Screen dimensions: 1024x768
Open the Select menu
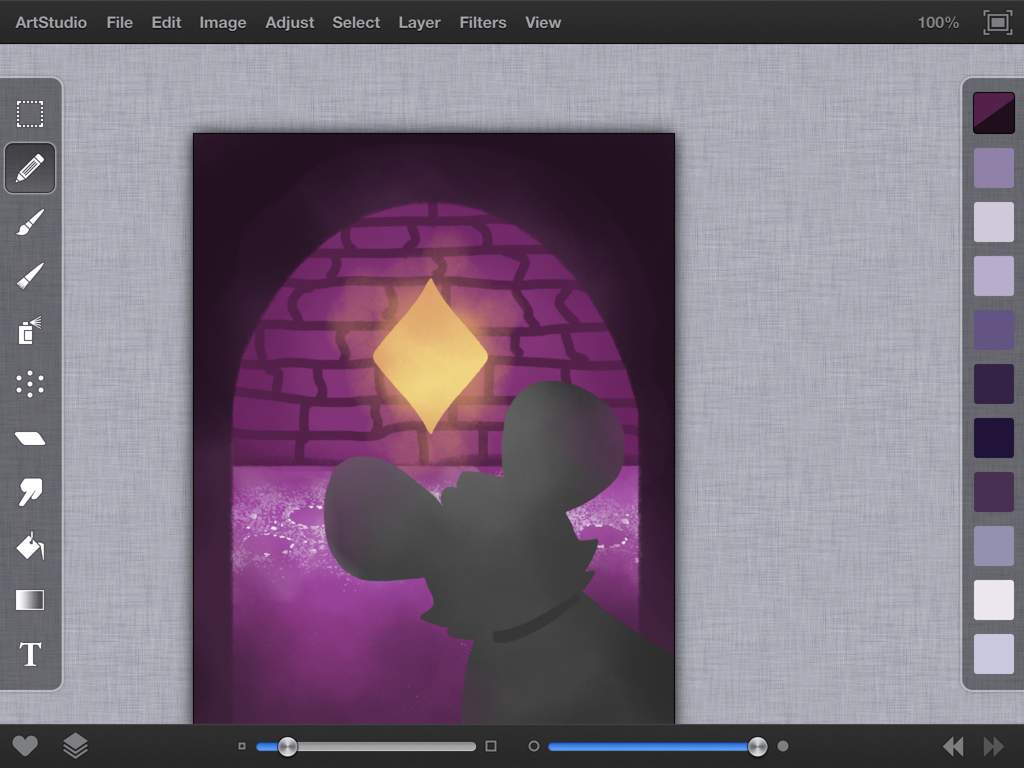[356, 23]
